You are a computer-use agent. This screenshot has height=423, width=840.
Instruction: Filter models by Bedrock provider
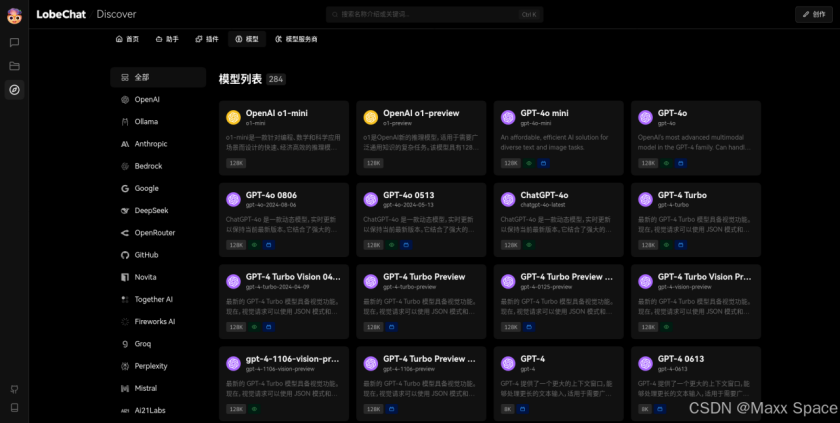158,166
